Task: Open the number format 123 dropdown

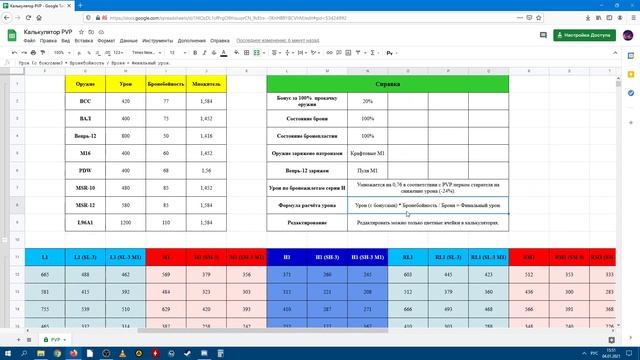Action: pyautogui.click(x=118, y=53)
